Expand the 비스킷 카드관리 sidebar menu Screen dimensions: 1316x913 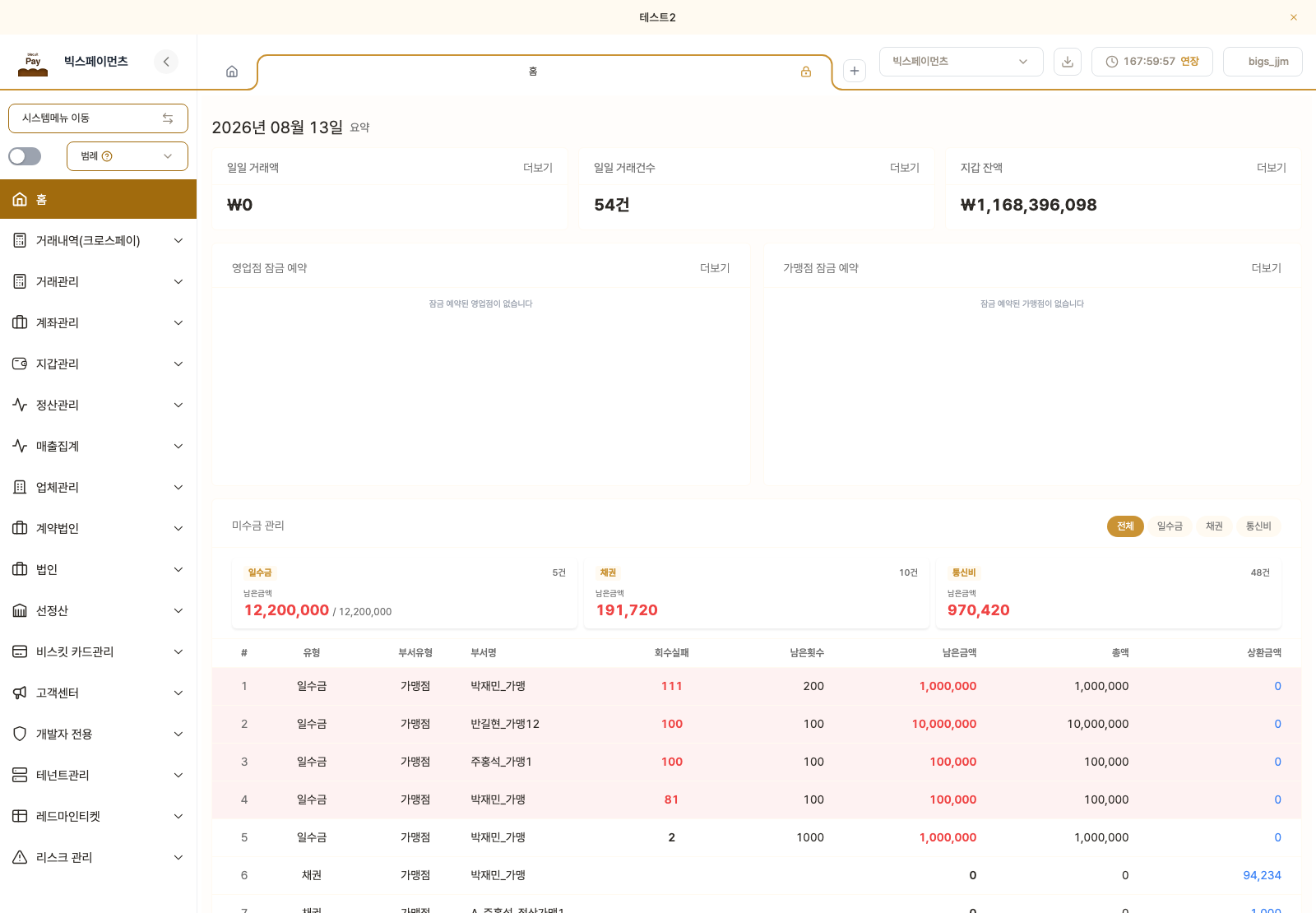point(98,651)
